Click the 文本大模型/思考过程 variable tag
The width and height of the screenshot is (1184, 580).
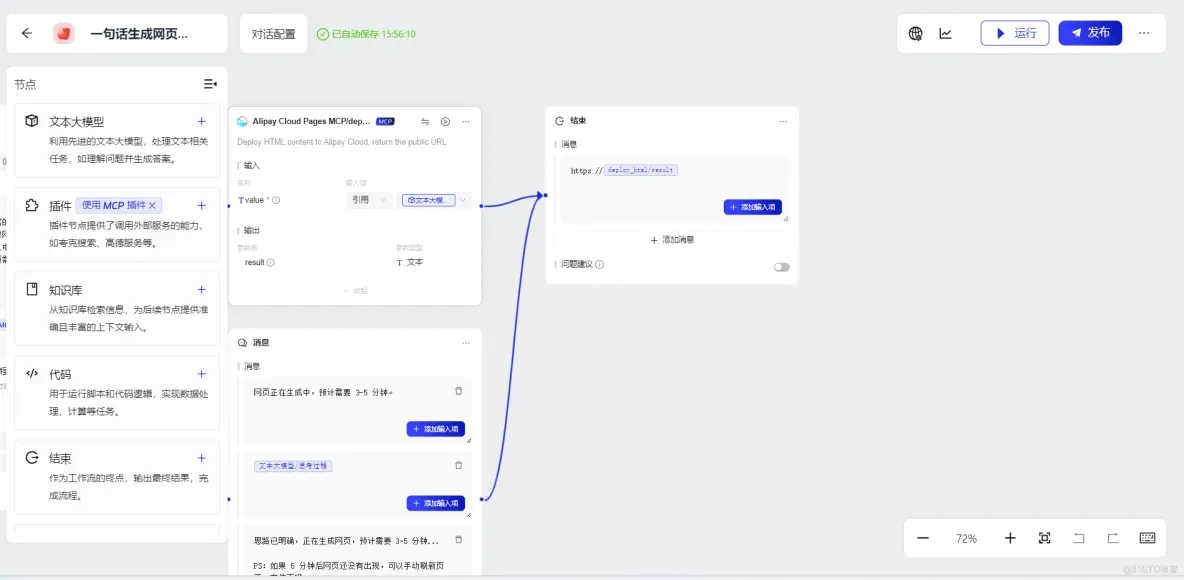(x=293, y=466)
